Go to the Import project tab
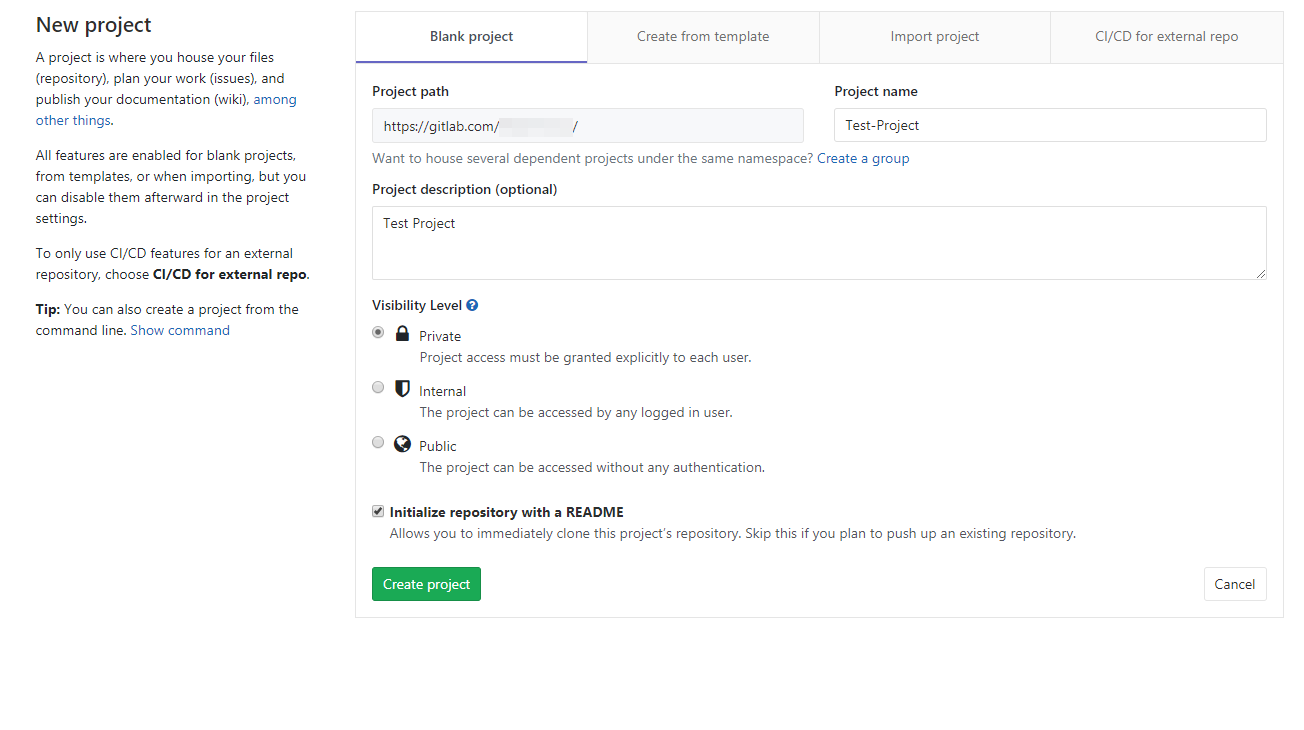 (x=935, y=37)
